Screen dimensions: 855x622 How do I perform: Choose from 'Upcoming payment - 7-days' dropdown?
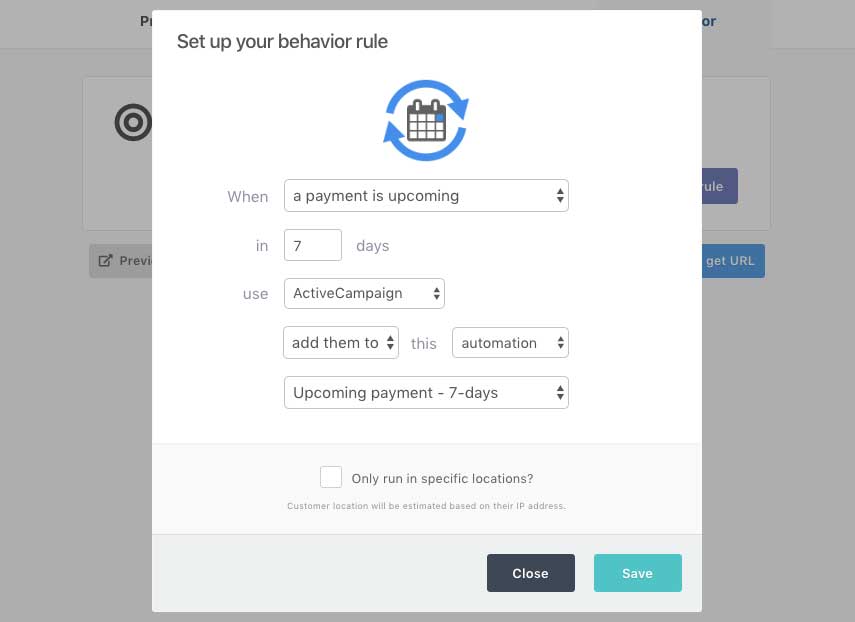pos(426,392)
